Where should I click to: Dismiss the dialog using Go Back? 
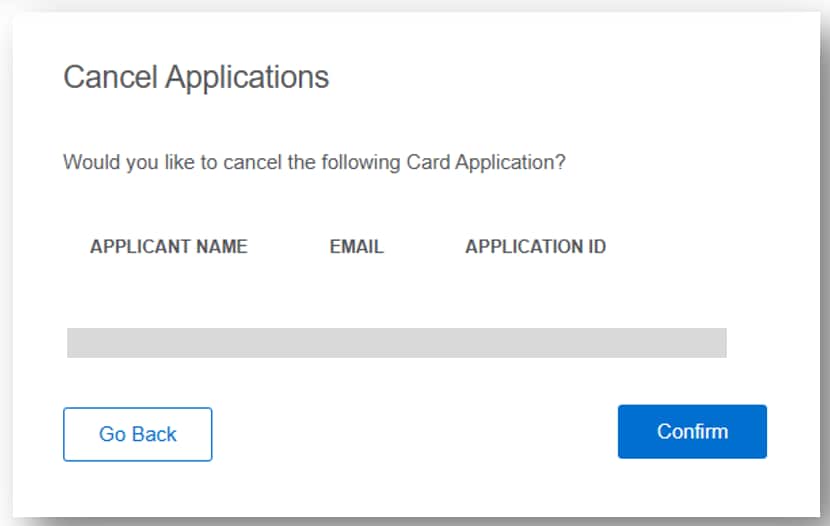[x=138, y=434]
